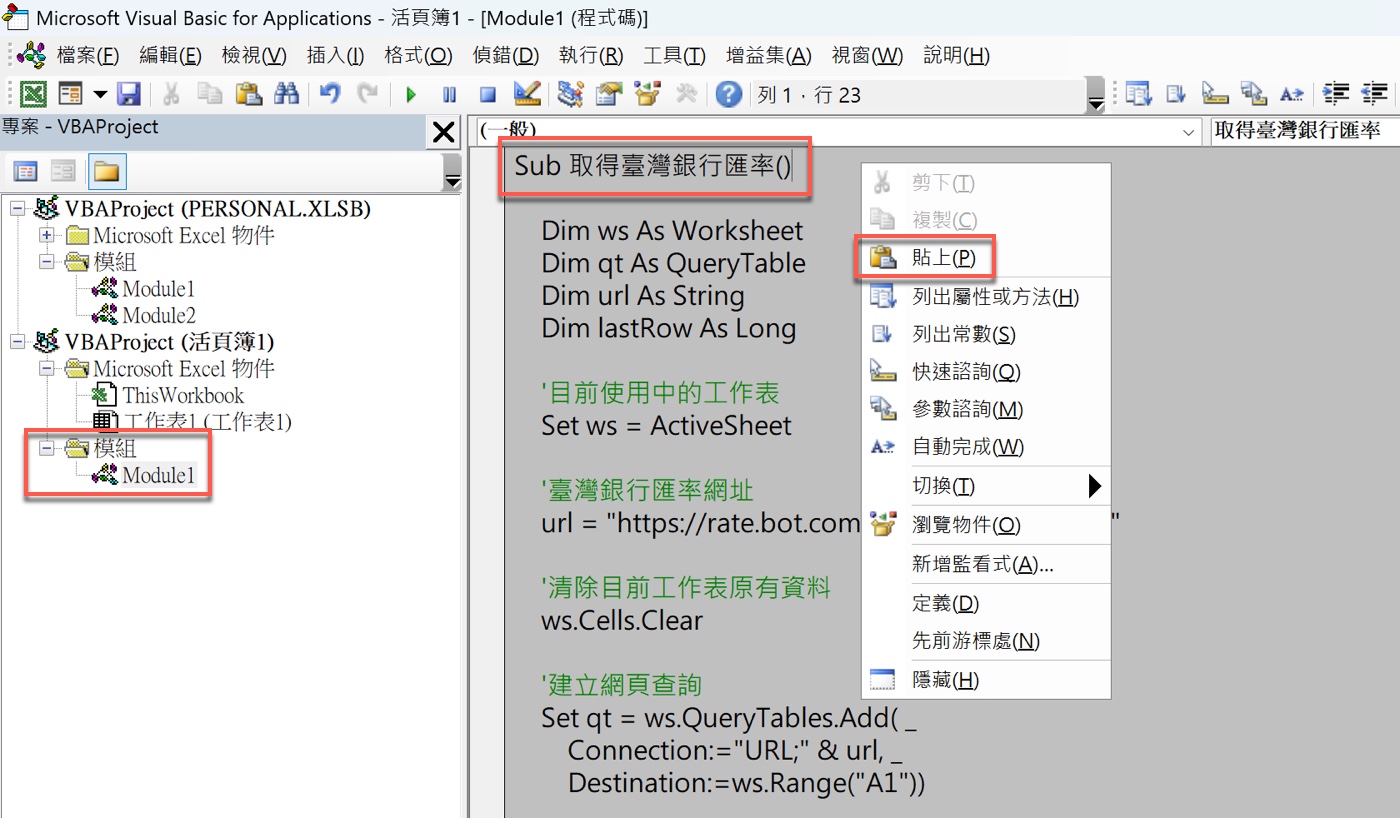Open the 檢視(V) menu
Screen dimensions: 1400x818
(x=254, y=55)
